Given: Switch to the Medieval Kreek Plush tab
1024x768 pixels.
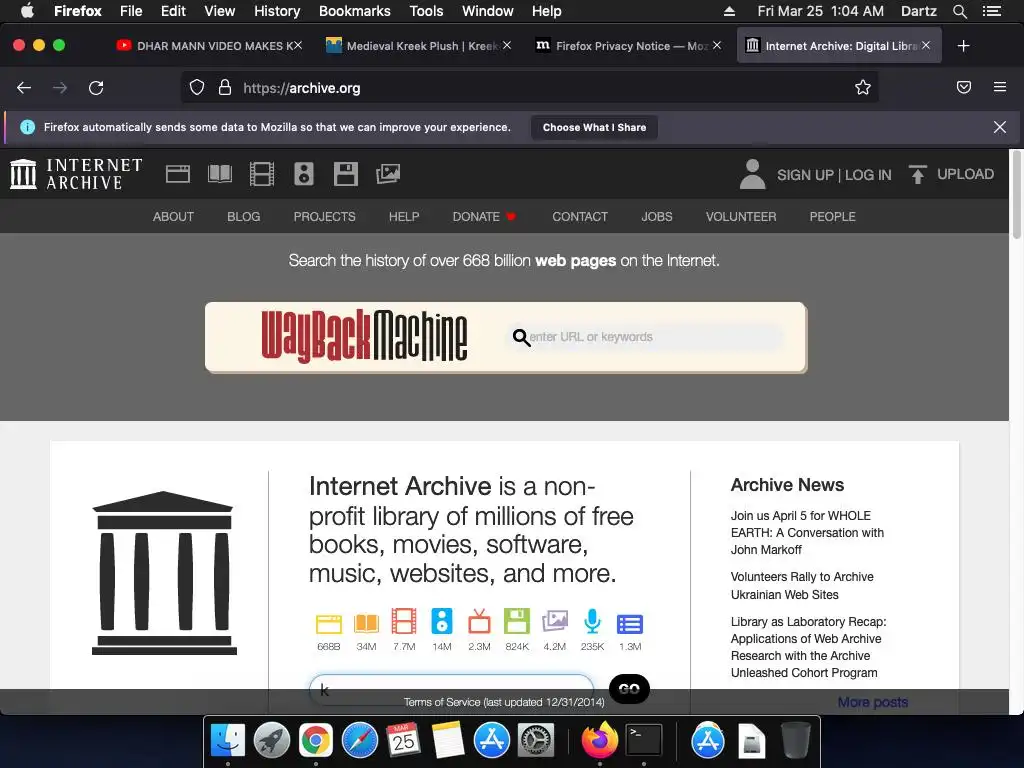Looking at the screenshot, I should [419, 46].
